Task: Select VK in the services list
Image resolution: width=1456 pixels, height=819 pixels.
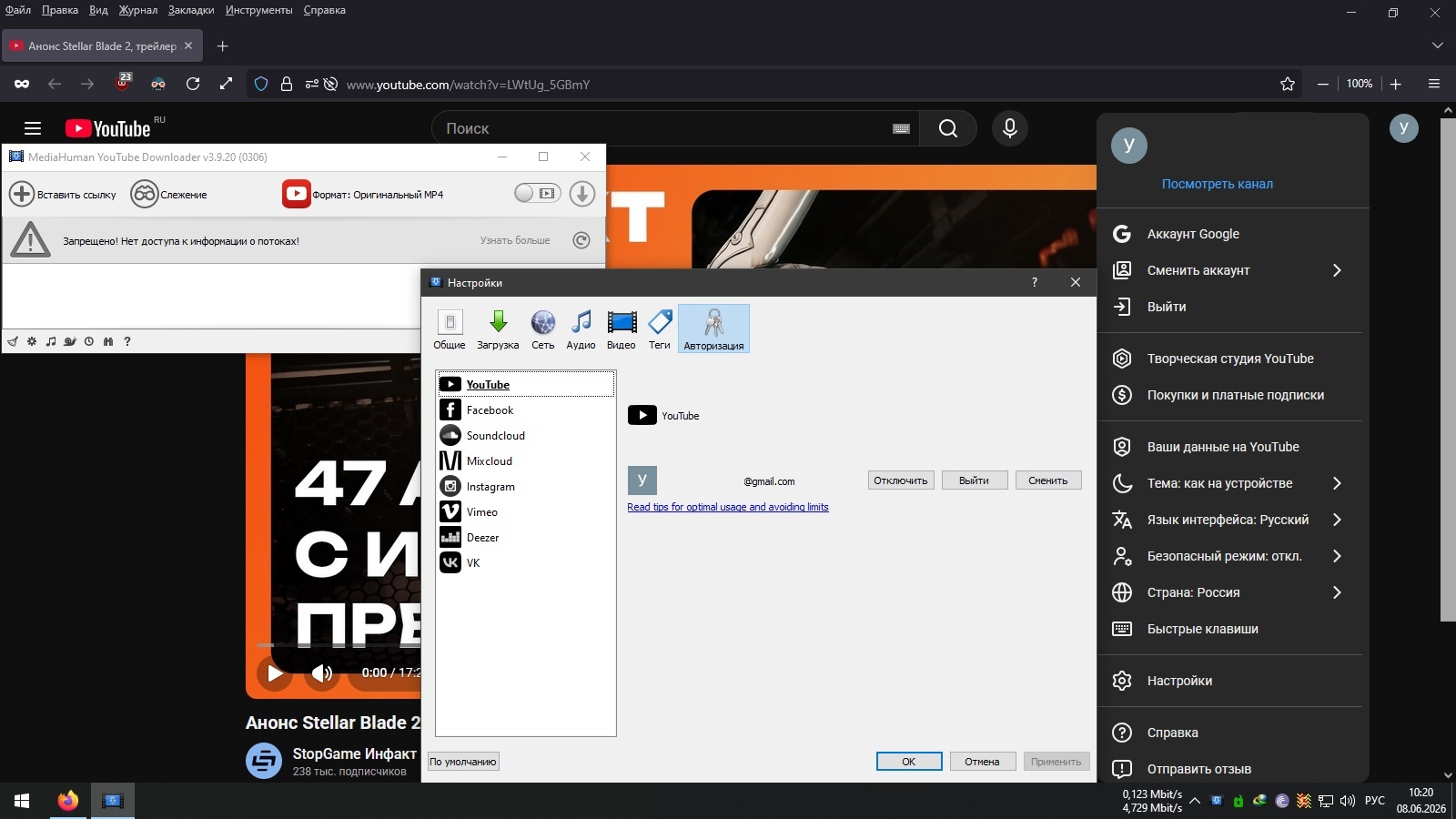Action: coord(525,562)
